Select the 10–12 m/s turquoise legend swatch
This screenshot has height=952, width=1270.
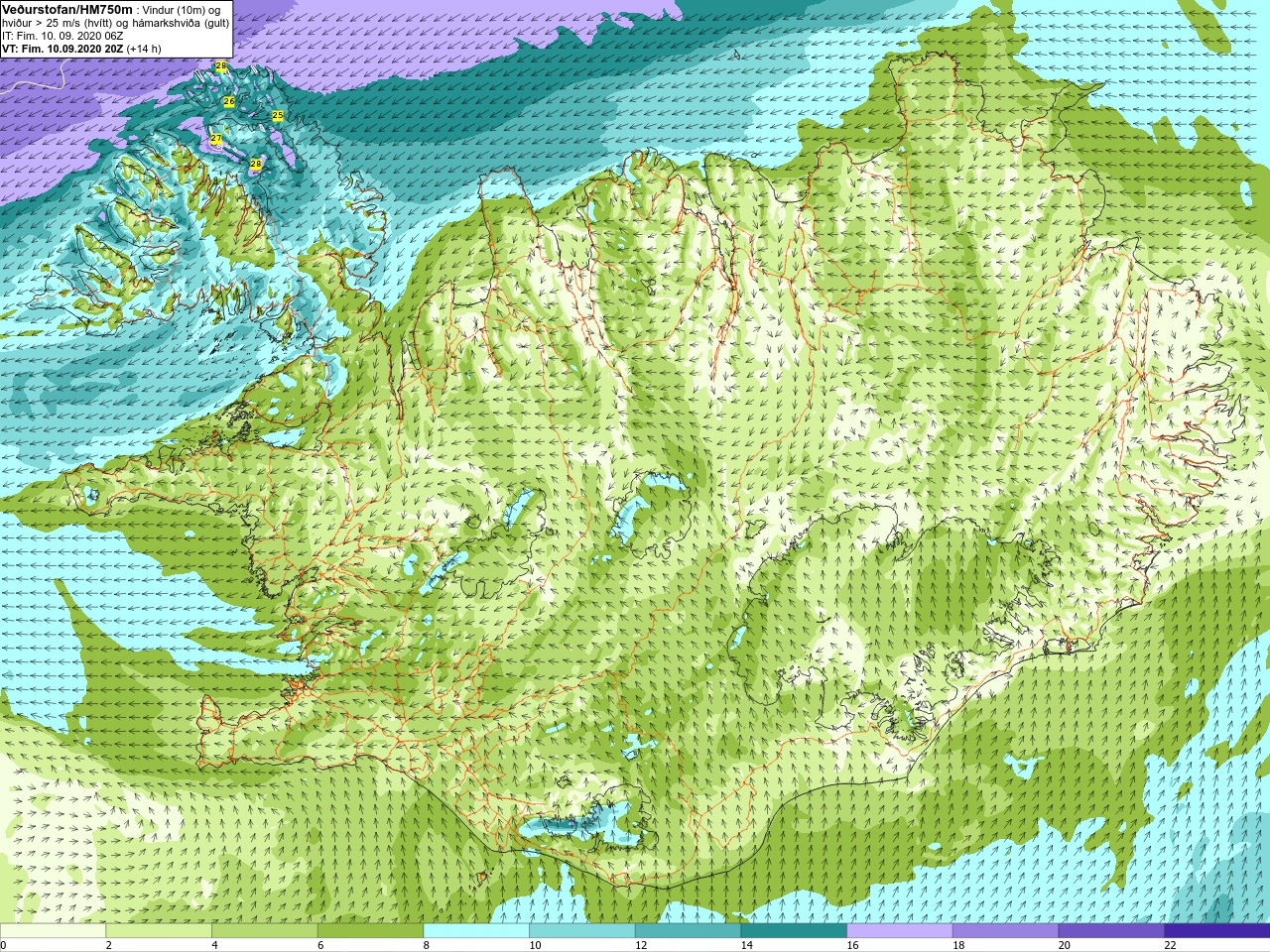point(582,930)
